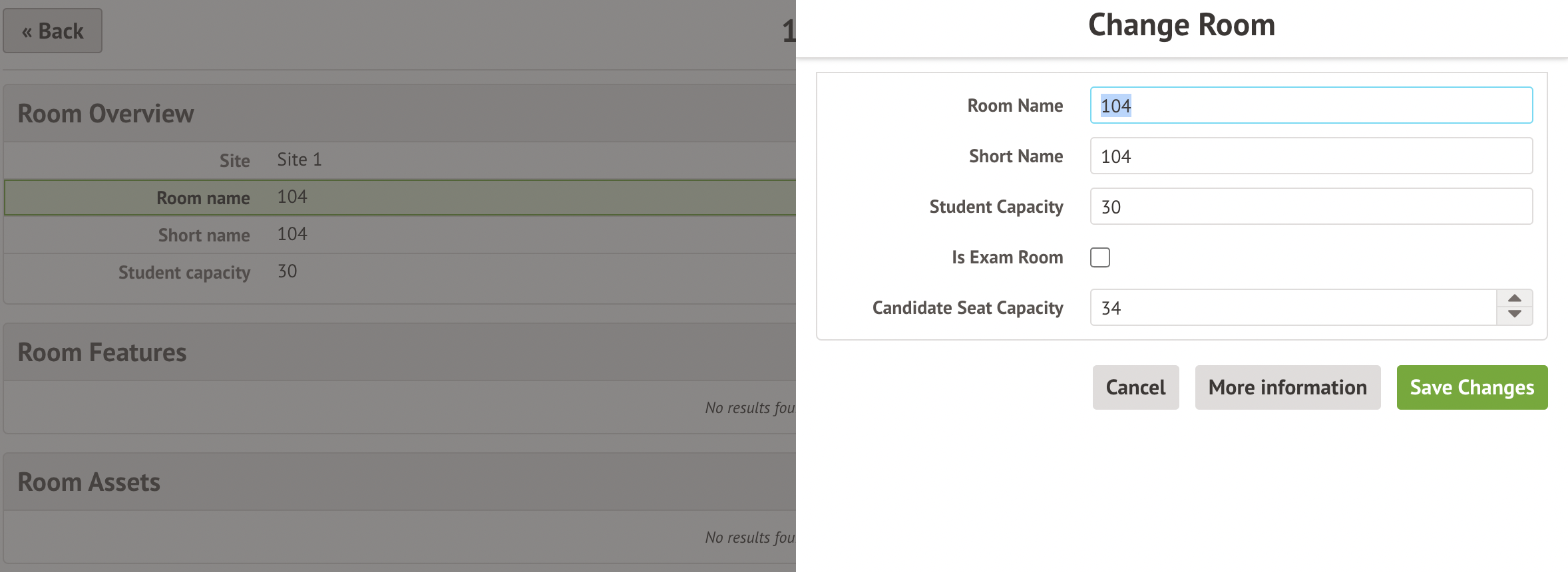Select the Room name row in overview

pos(399,198)
